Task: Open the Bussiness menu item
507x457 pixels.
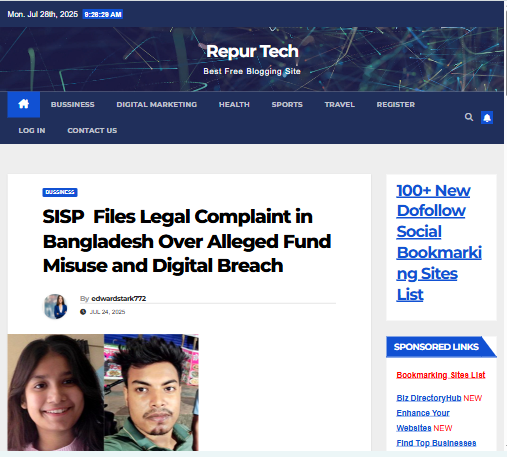Action: click(73, 105)
